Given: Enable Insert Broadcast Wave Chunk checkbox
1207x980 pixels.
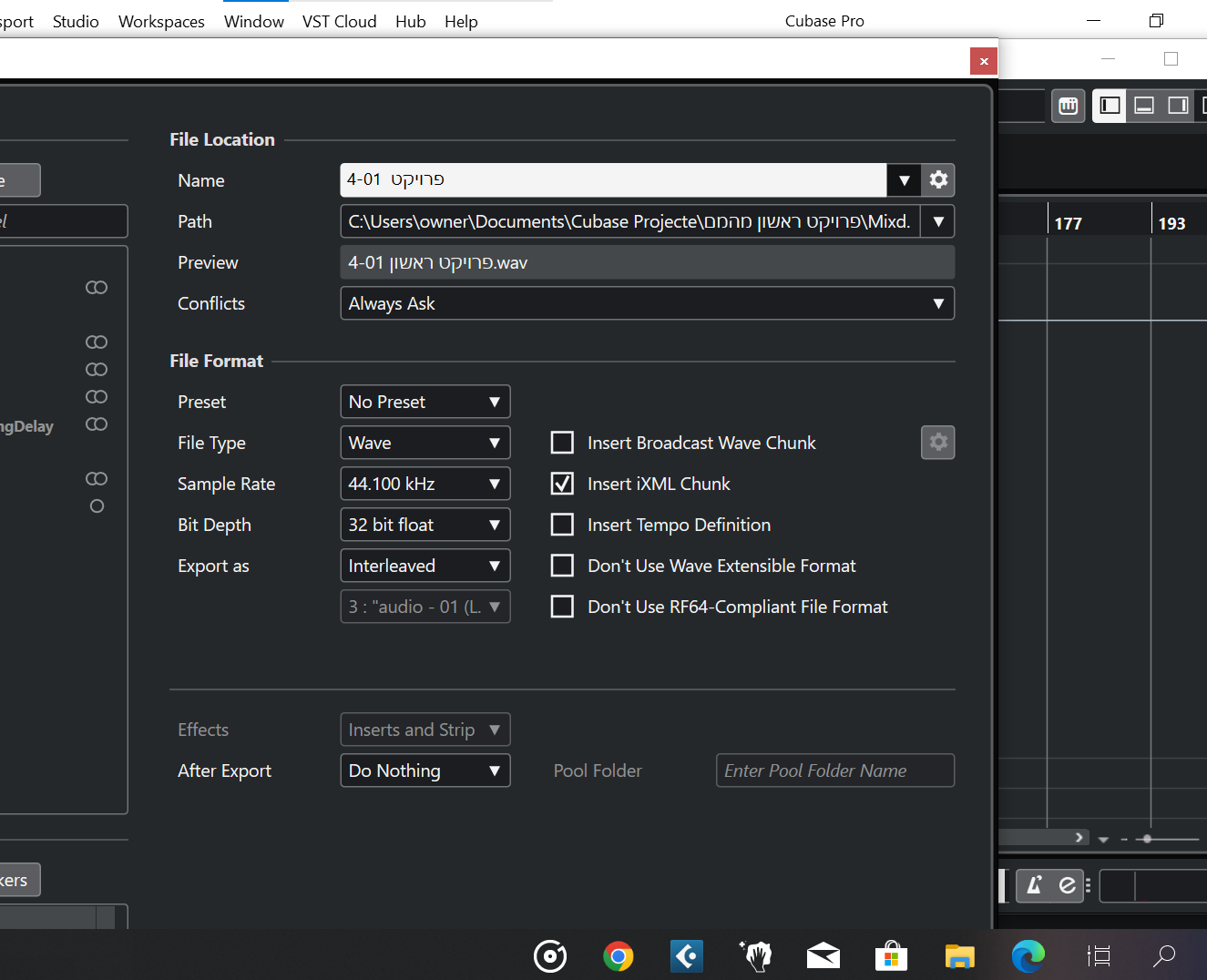Looking at the screenshot, I should pyautogui.click(x=563, y=443).
